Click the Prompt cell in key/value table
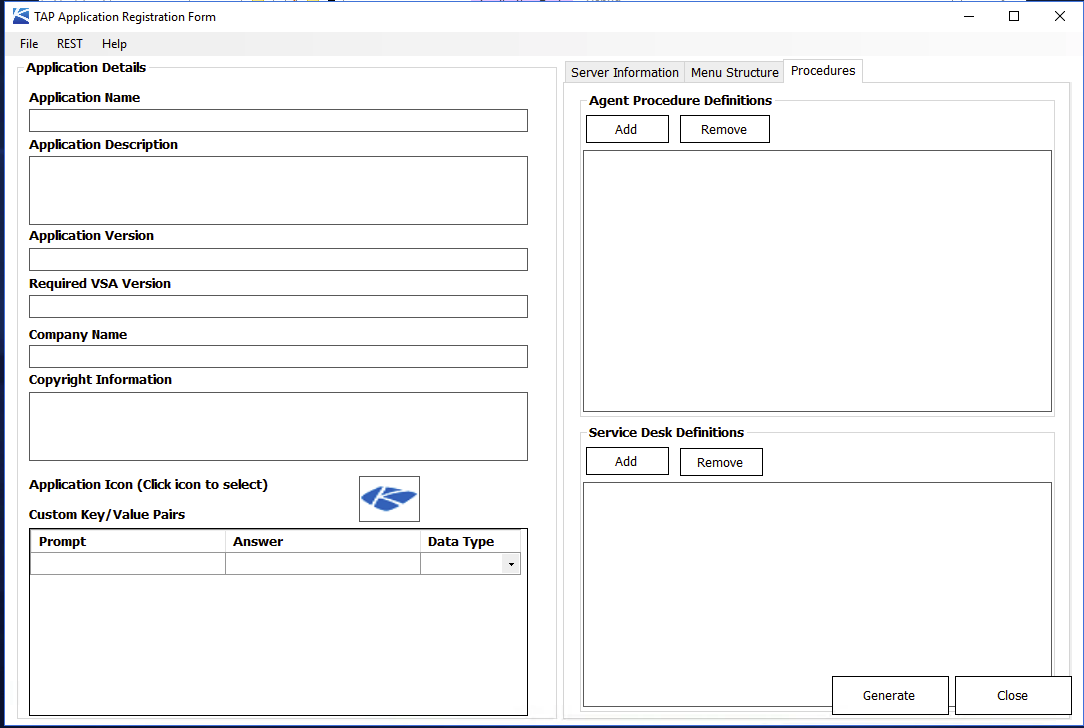Screen dimensions: 1084x728 (x=128, y=563)
